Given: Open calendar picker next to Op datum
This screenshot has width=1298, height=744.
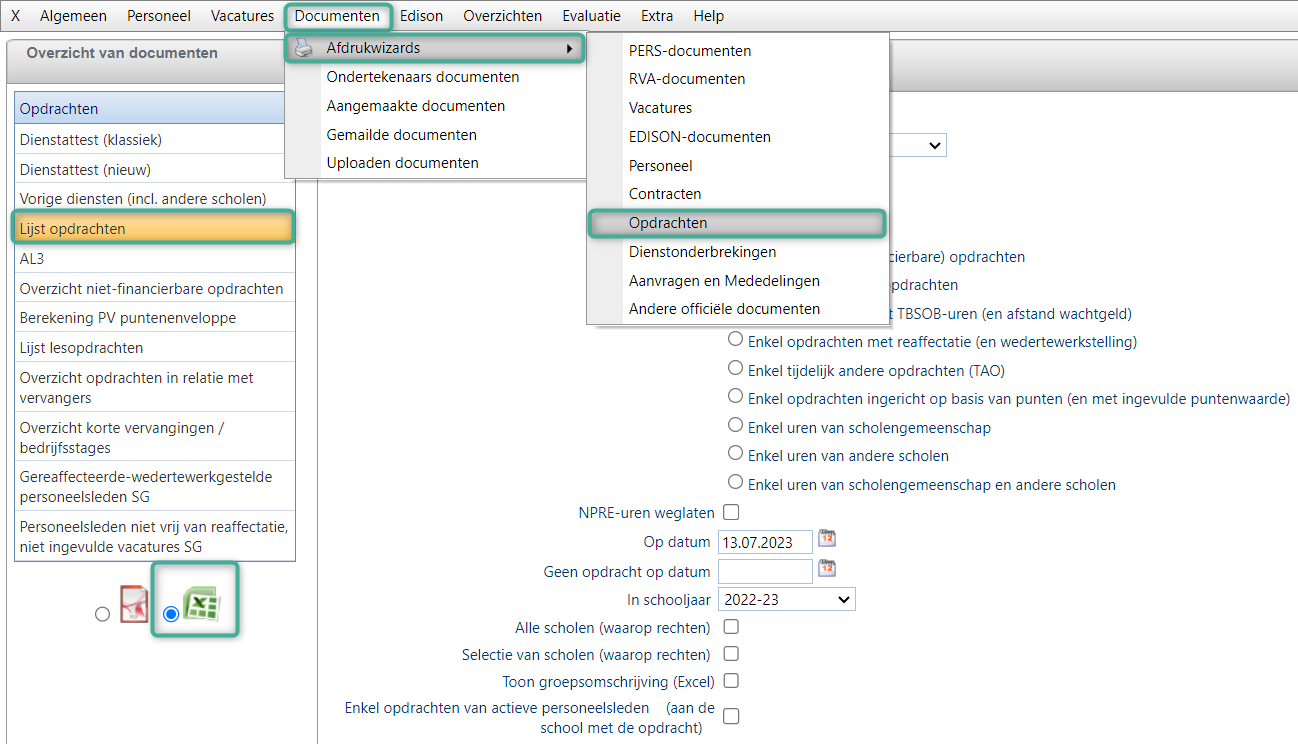Looking at the screenshot, I should tap(827, 539).
